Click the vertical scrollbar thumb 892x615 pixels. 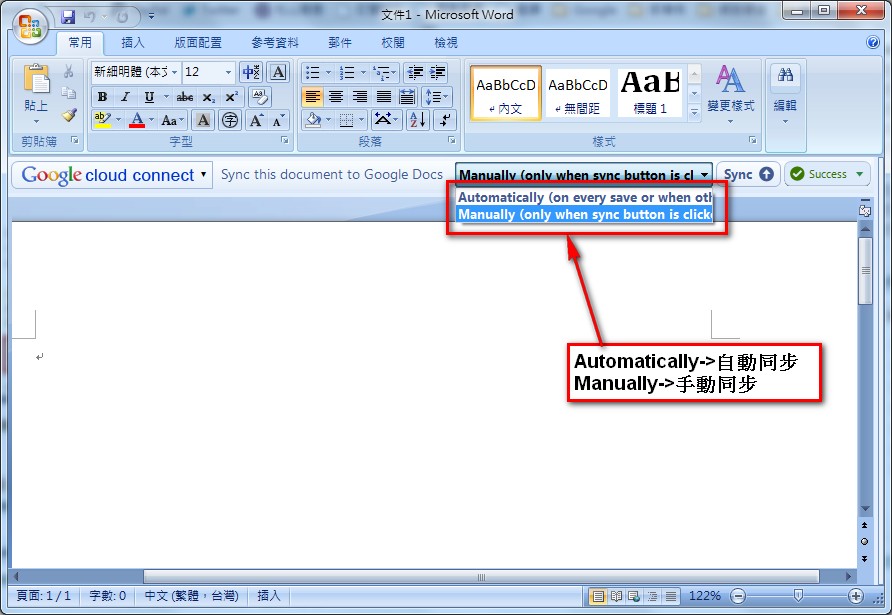point(865,271)
